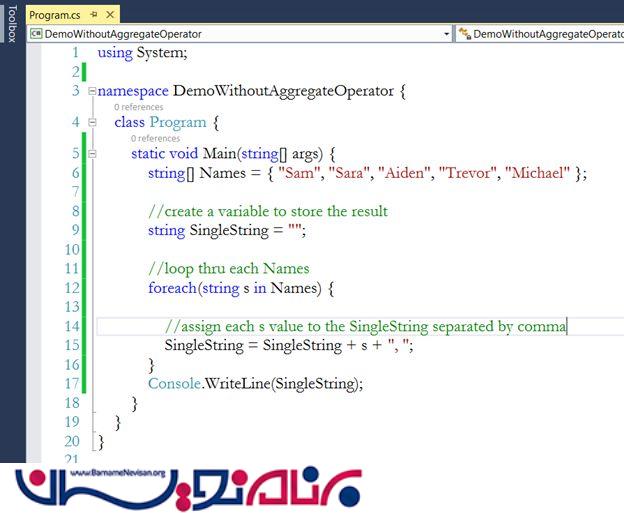
Task: Click '0 references' CodeLens above class Program
Action: (x=138, y=107)
